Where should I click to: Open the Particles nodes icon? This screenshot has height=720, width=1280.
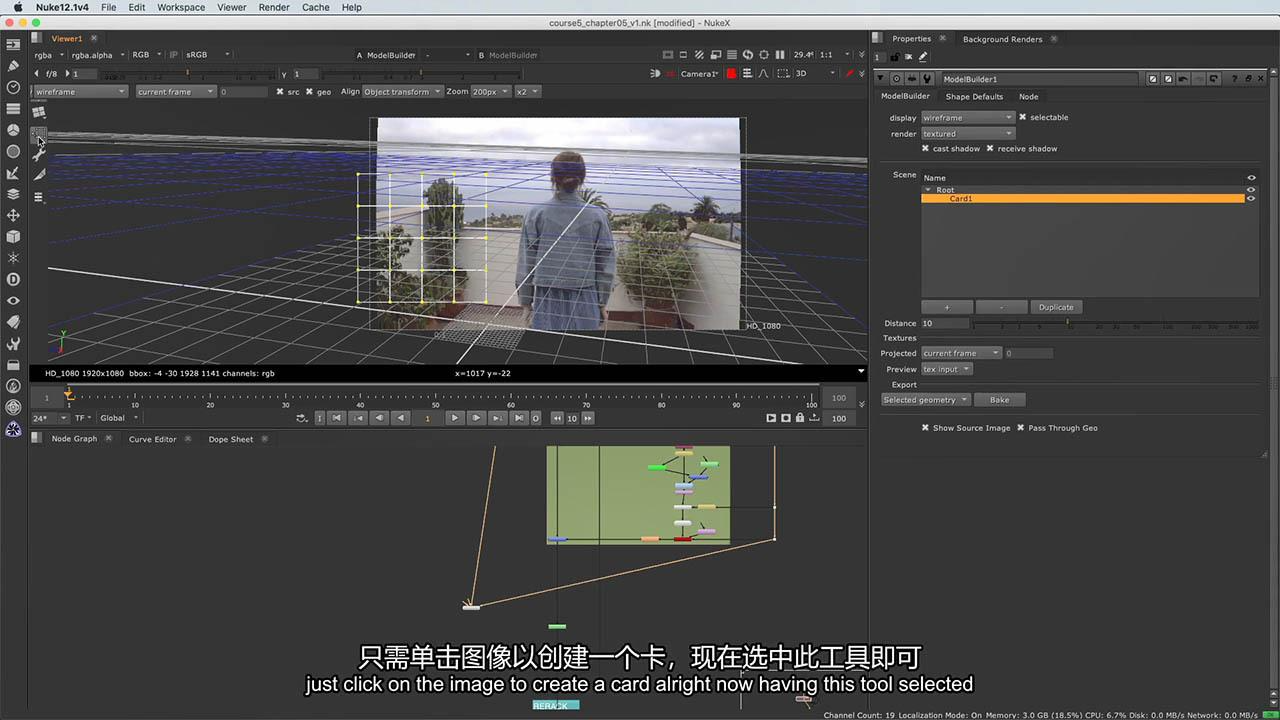click(13, 258)
